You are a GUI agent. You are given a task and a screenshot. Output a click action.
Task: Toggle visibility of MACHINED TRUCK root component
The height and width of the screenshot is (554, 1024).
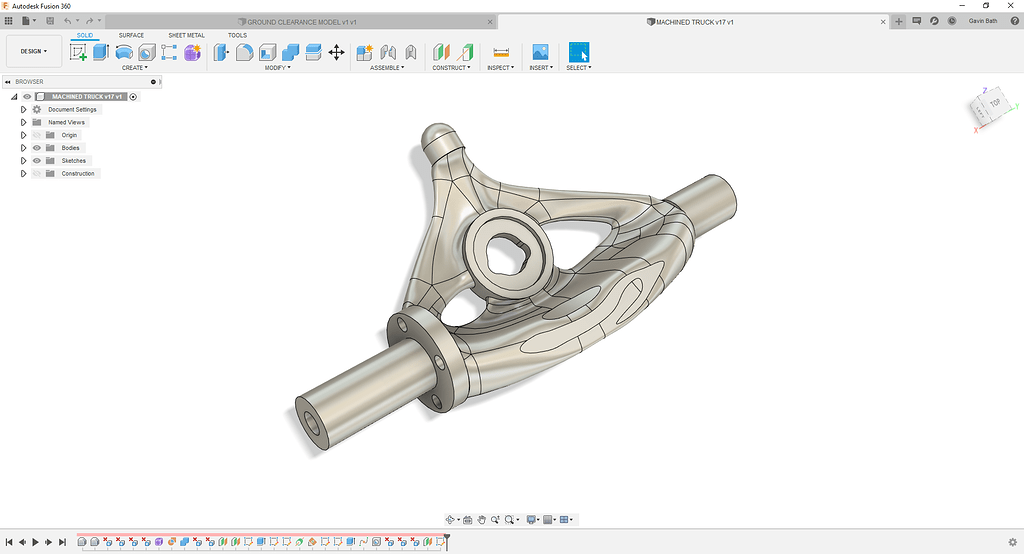tap(27, 97)
